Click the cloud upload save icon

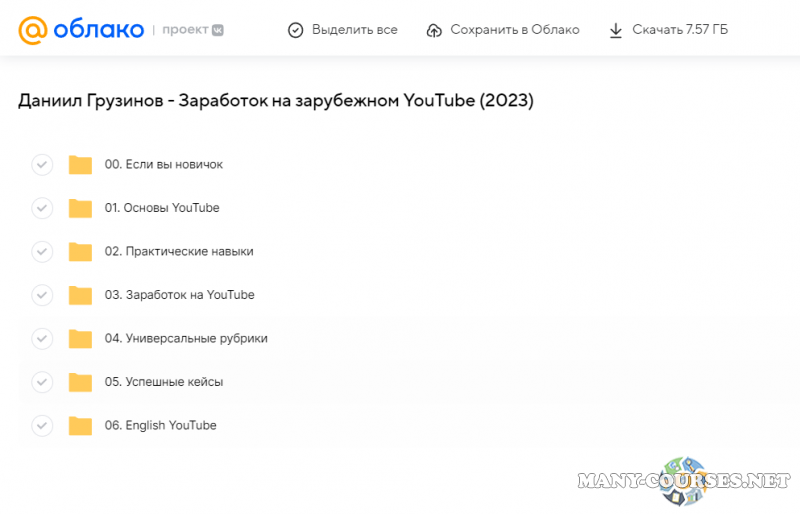tap(434, 30)
